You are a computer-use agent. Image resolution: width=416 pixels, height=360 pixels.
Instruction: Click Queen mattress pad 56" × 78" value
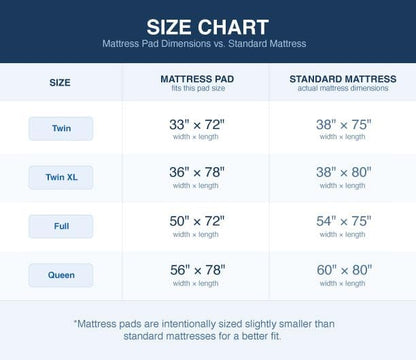[x=198, y=270]
